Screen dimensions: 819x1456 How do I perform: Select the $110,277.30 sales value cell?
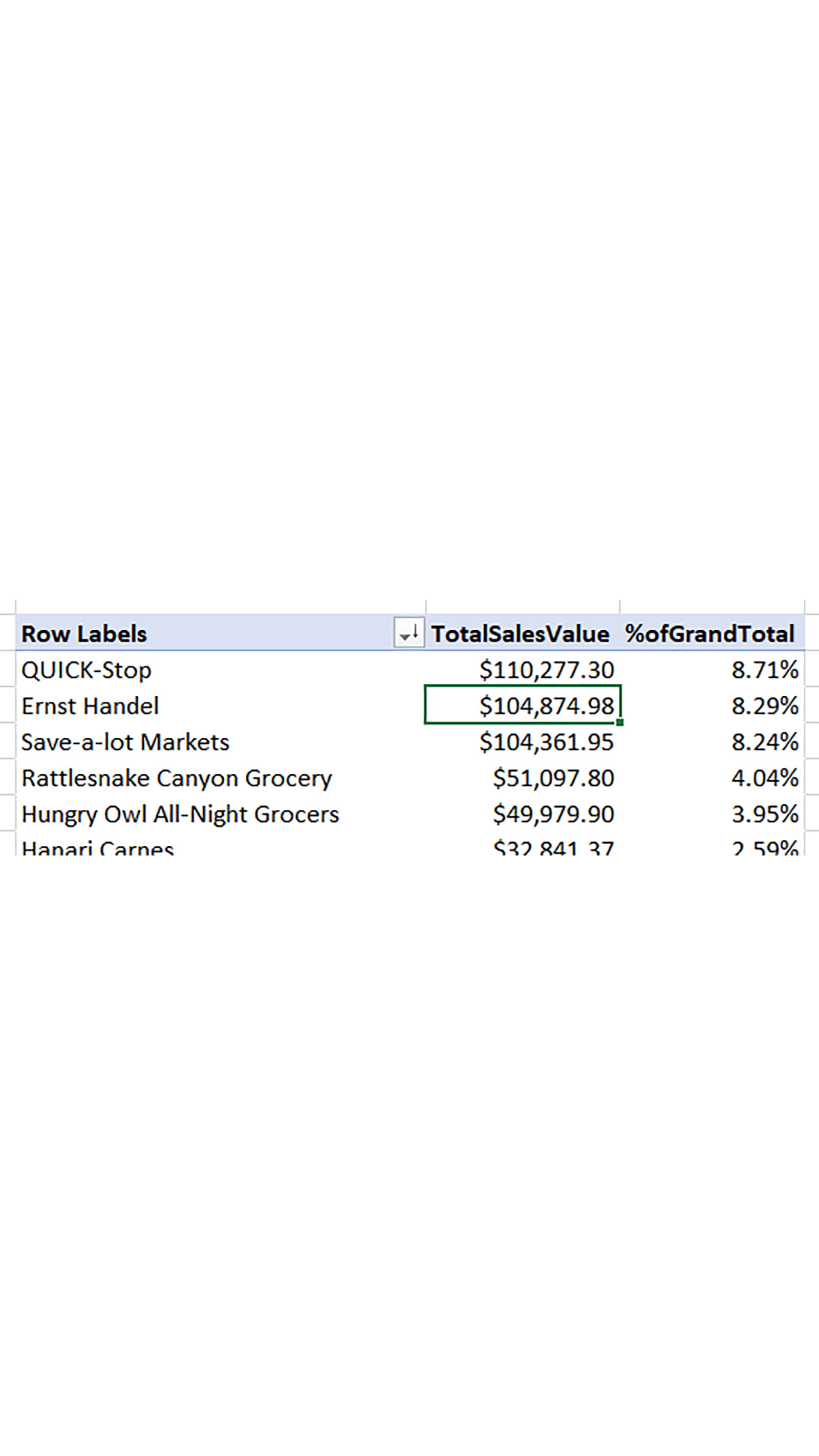coord(546,670)
